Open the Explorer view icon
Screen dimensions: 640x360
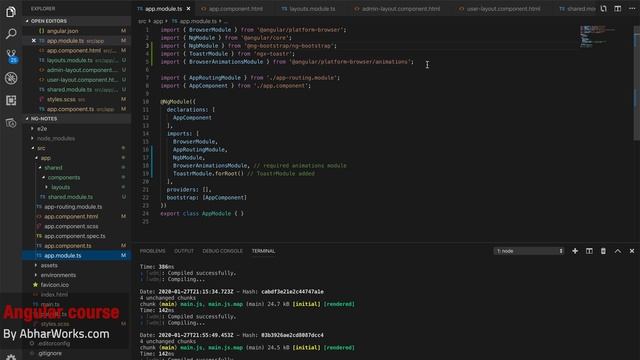click(11, 12)
